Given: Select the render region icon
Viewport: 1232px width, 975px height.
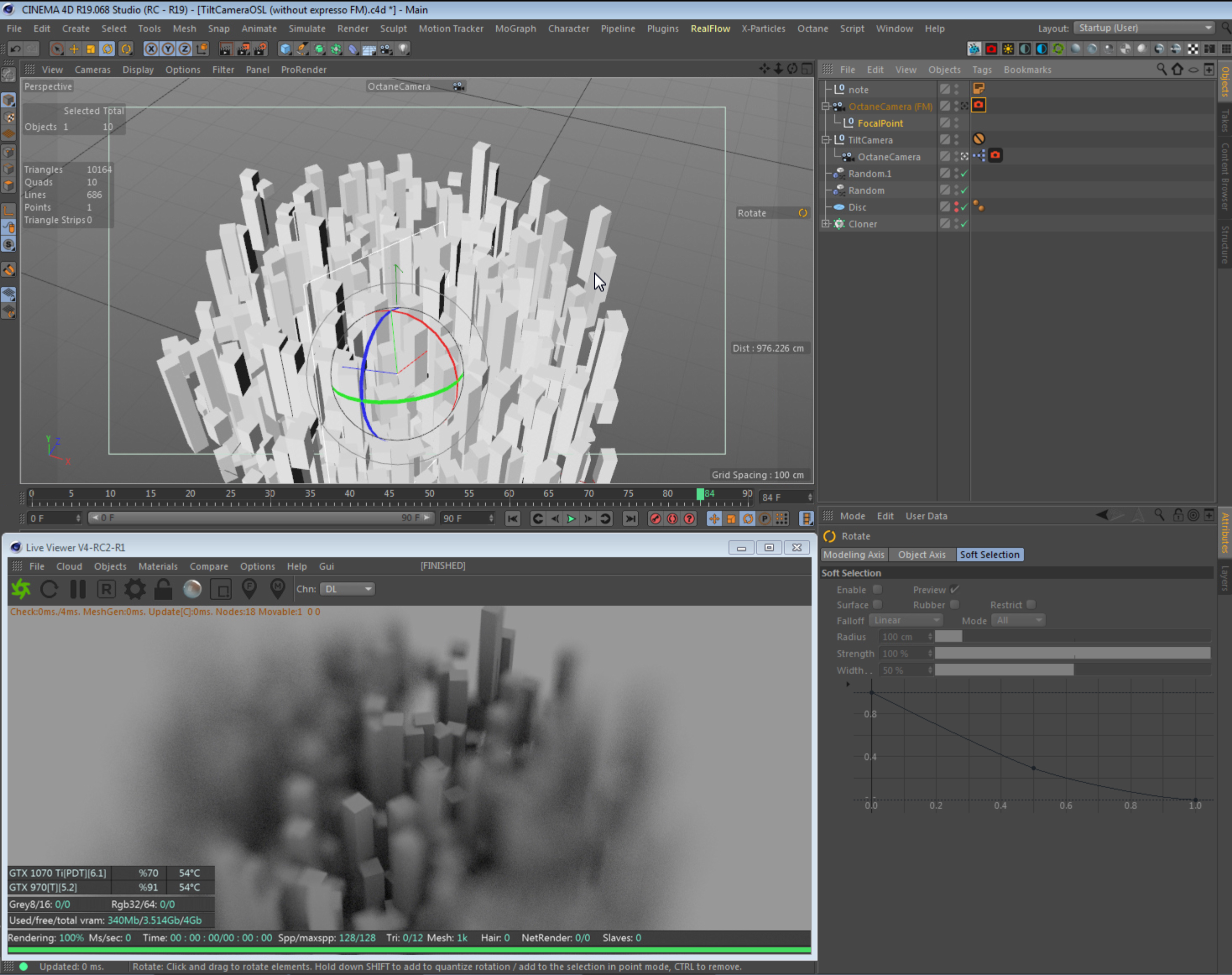Looking at the screenshot, I should (x=221, y=589).
